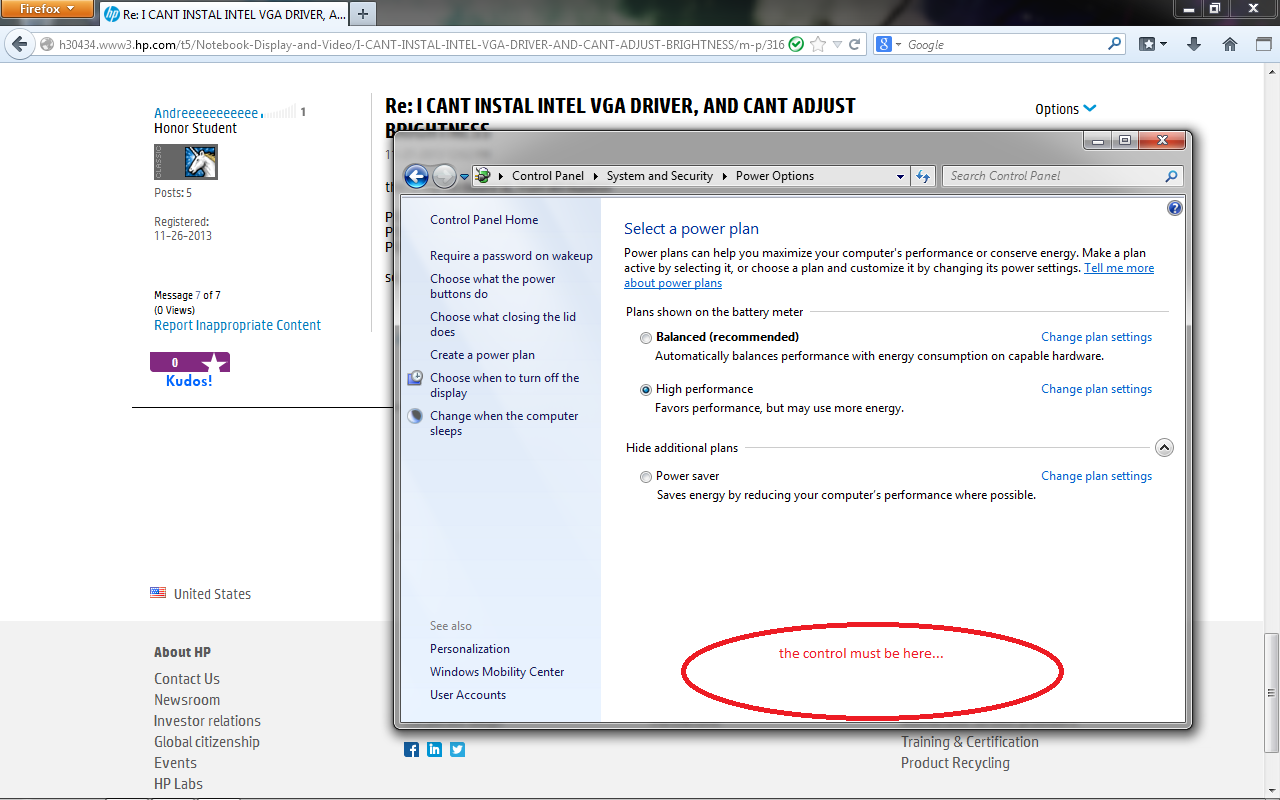Open Contact Us footer link

pos(187,679)
